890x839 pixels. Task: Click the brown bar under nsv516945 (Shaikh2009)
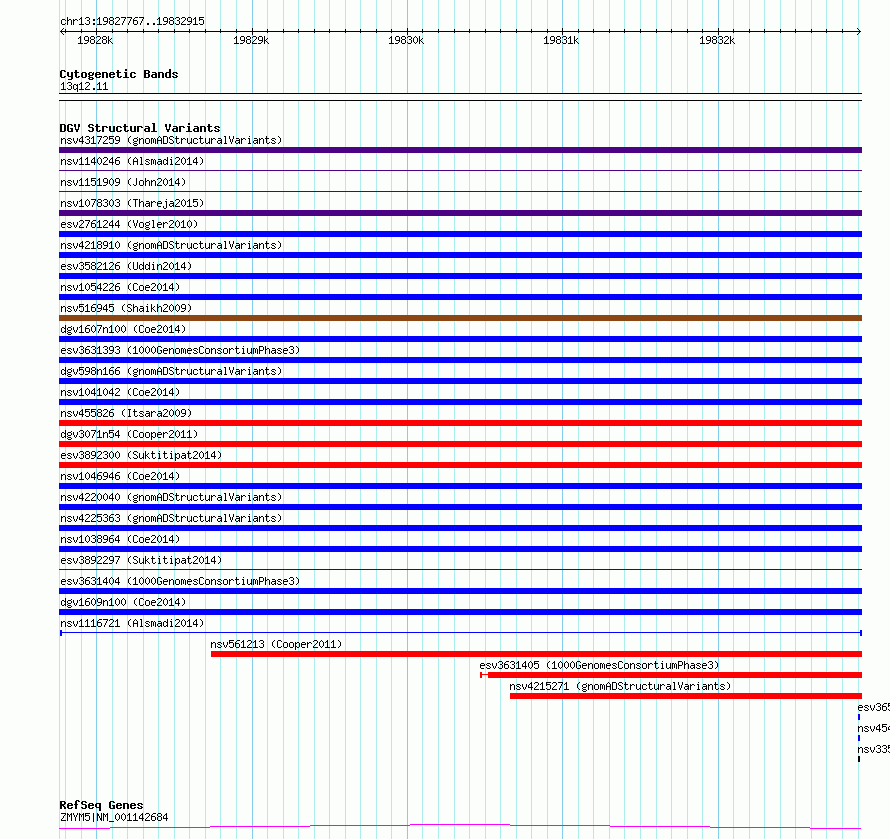tap(460, 318)
